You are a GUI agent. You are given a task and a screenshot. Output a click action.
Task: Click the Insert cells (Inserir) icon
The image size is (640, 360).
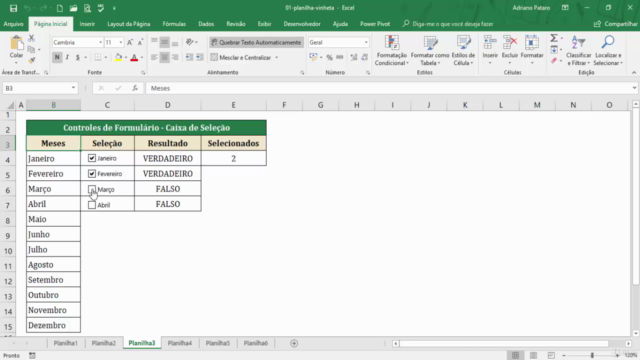(x=490, y=42)
